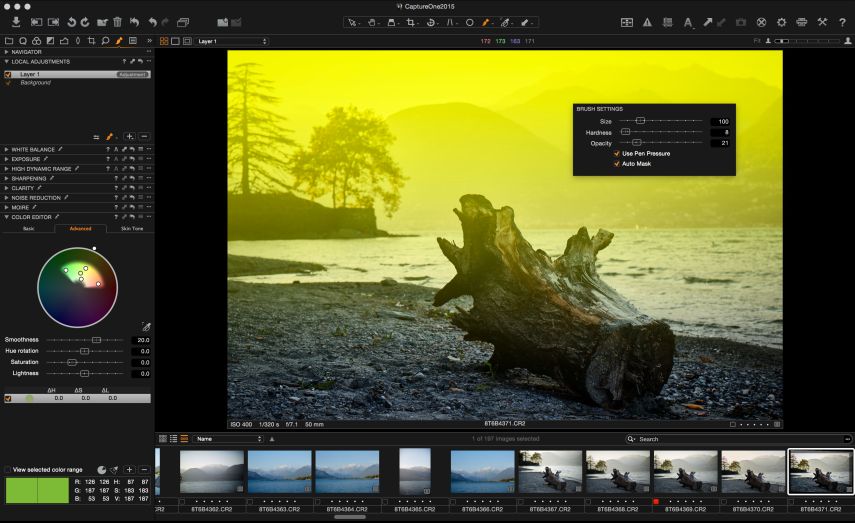Click brush Size slider
855x523 pixels.
[661, 121]
